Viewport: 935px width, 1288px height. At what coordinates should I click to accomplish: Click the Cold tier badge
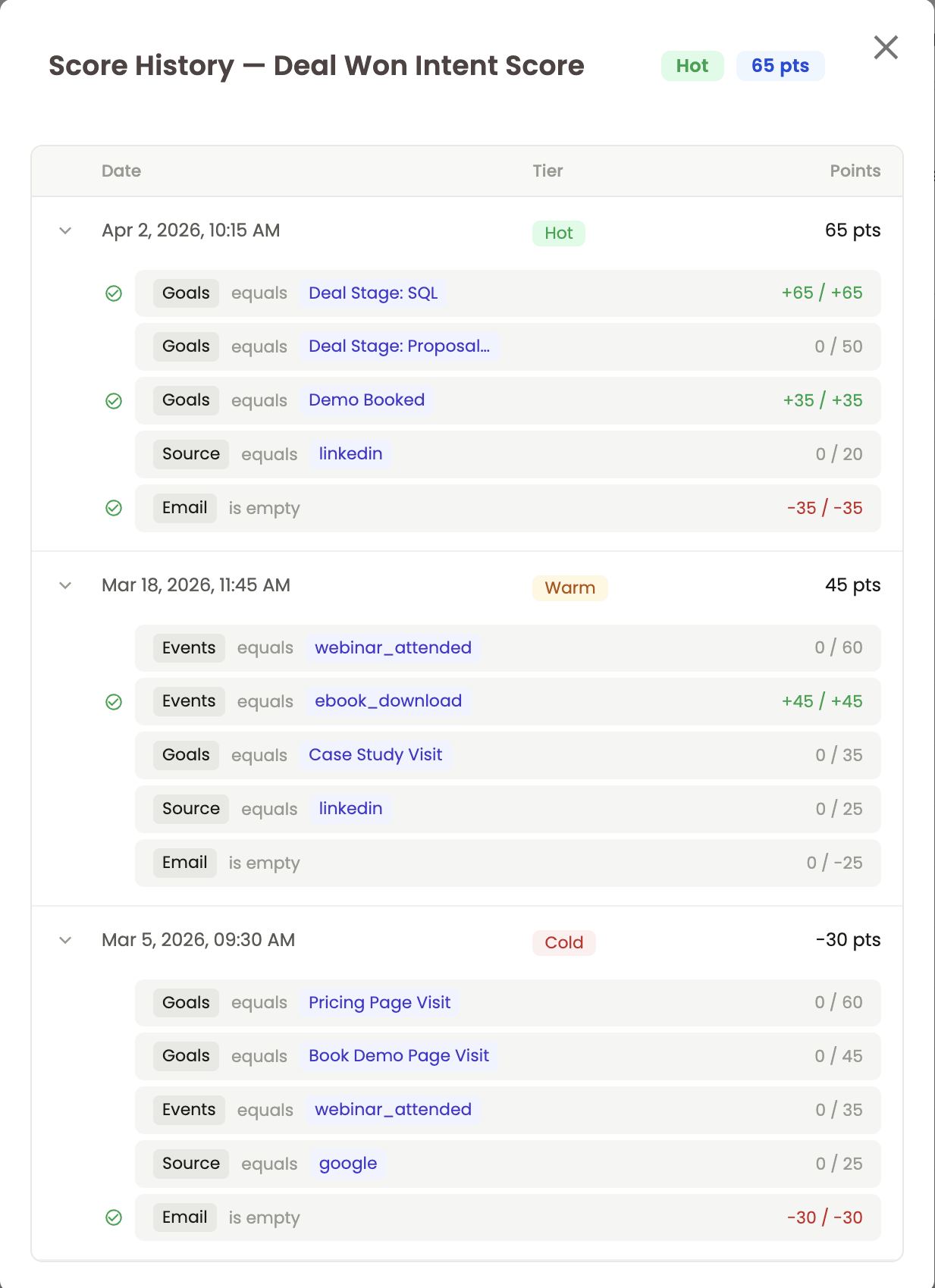pyautogui.click(x=564, y=943)
